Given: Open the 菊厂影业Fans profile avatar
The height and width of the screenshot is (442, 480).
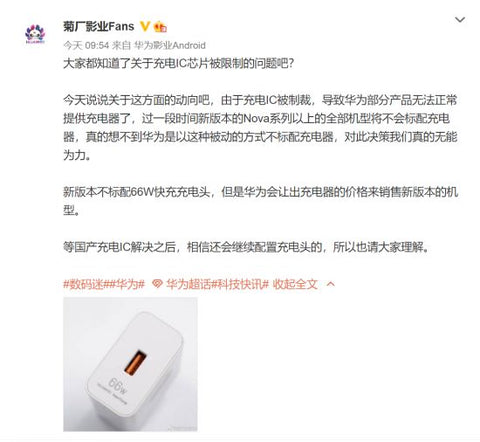Looking at the screenshot, I should (x=35, y=34).
